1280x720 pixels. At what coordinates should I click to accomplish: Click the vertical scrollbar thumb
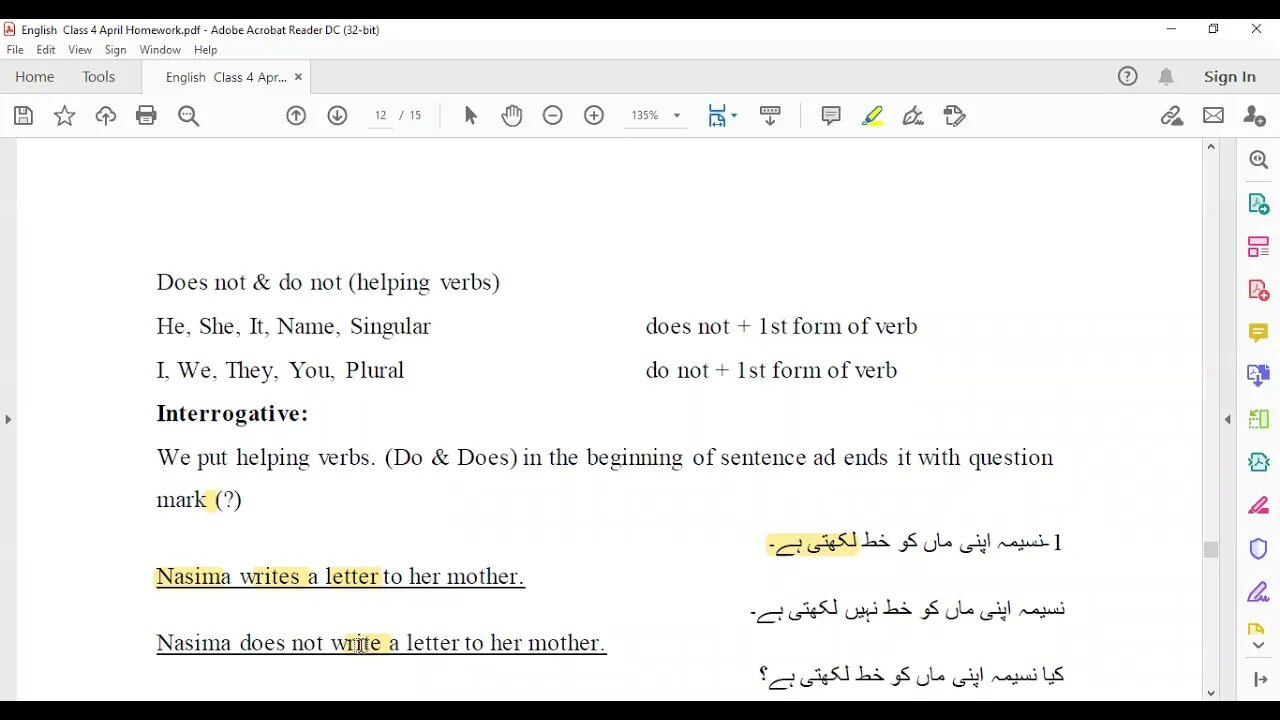coord(1211,549)
